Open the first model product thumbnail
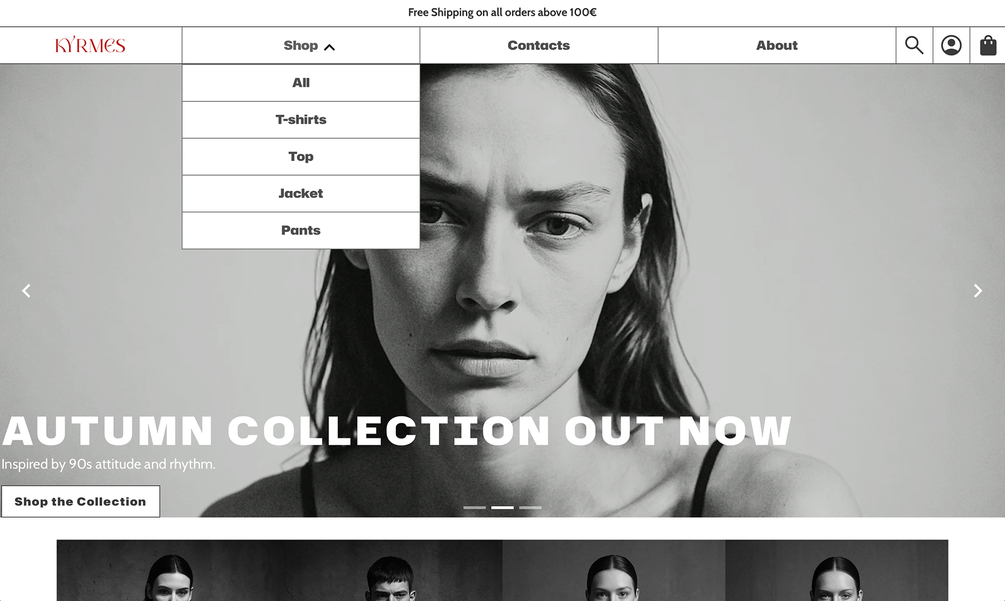 [x=168, y=570]
